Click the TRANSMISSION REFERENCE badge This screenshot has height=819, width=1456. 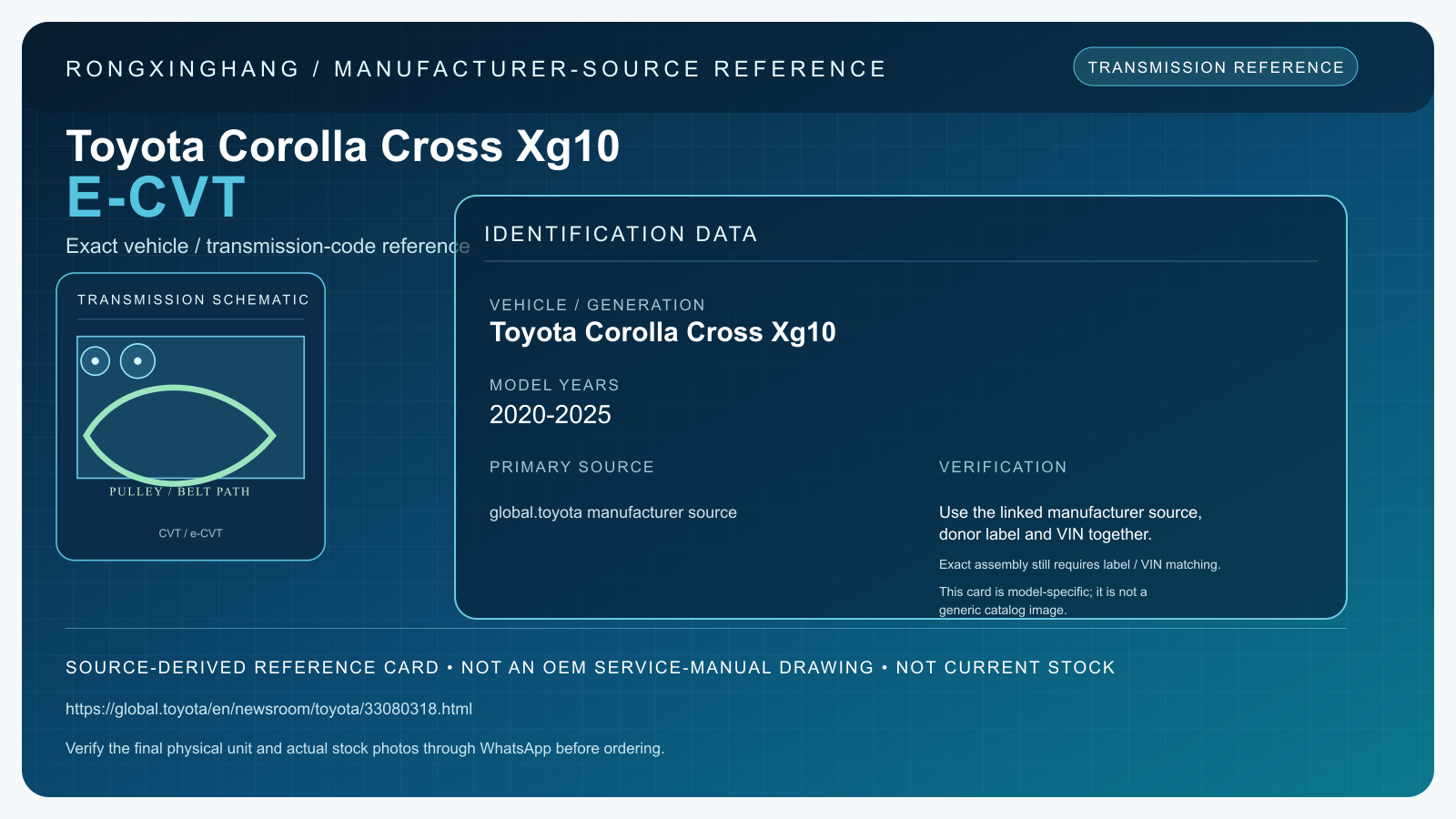point(1215,66)
